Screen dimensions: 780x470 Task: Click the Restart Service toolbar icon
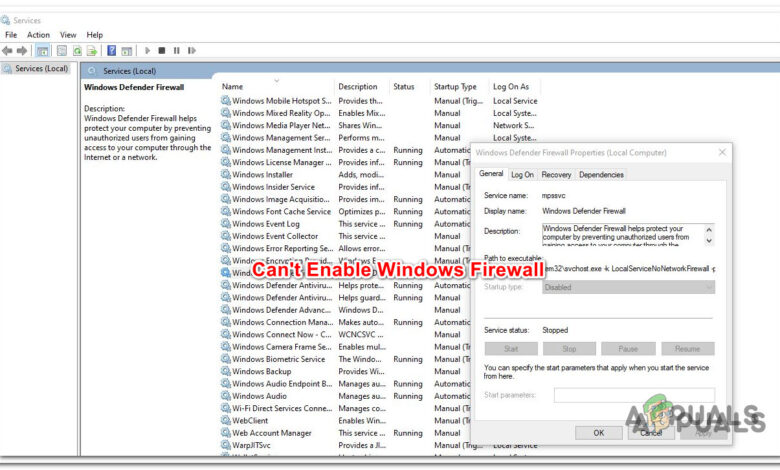coord(192,51)
